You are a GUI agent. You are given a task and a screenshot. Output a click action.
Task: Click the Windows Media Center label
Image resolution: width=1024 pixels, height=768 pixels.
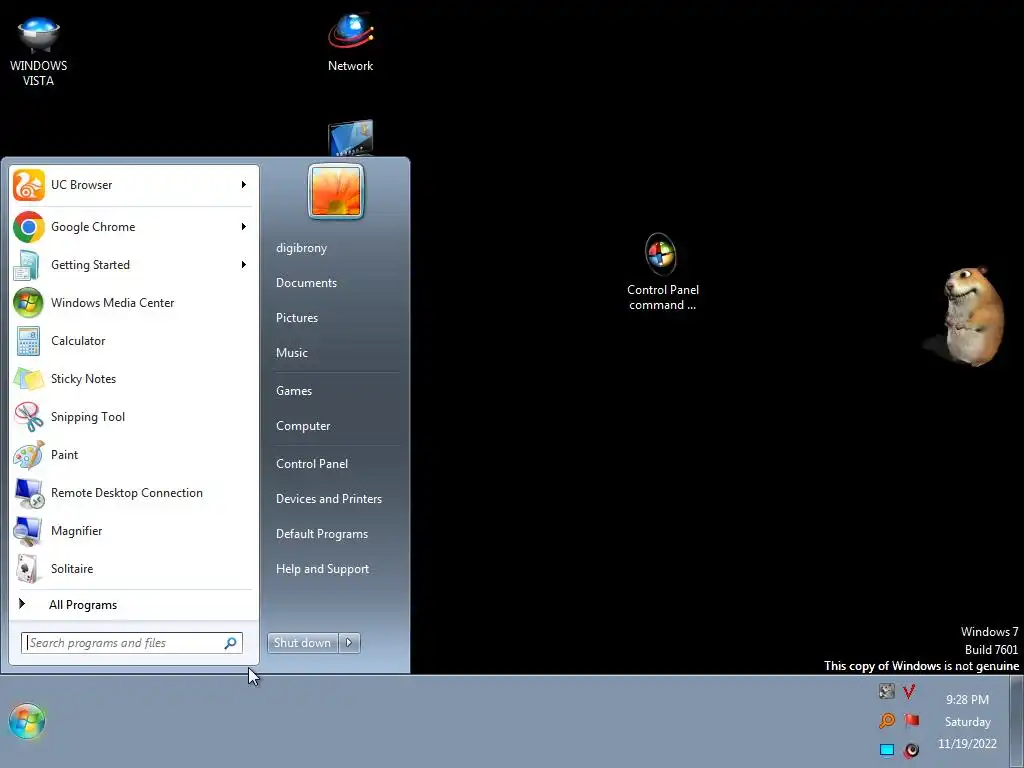tap(112, 303)
